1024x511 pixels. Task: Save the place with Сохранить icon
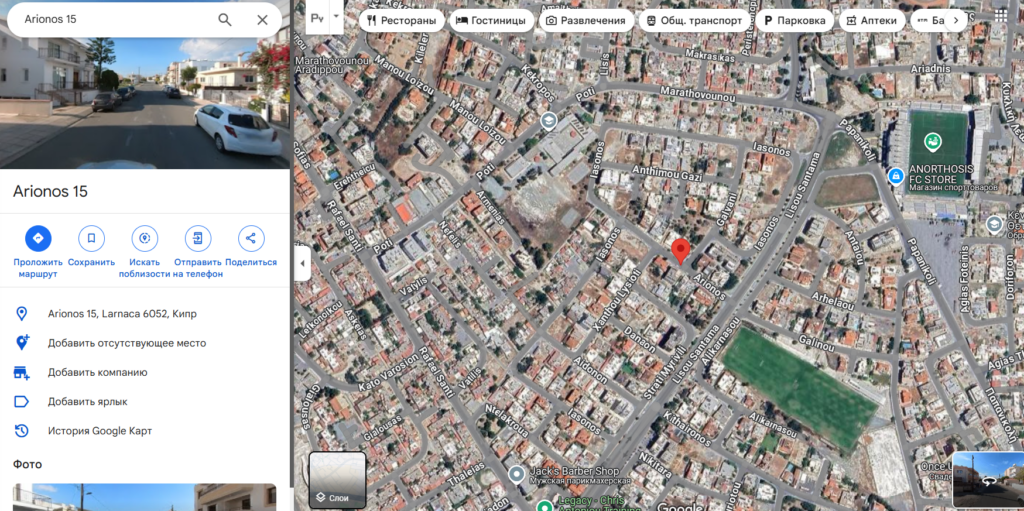click(91, 238)
